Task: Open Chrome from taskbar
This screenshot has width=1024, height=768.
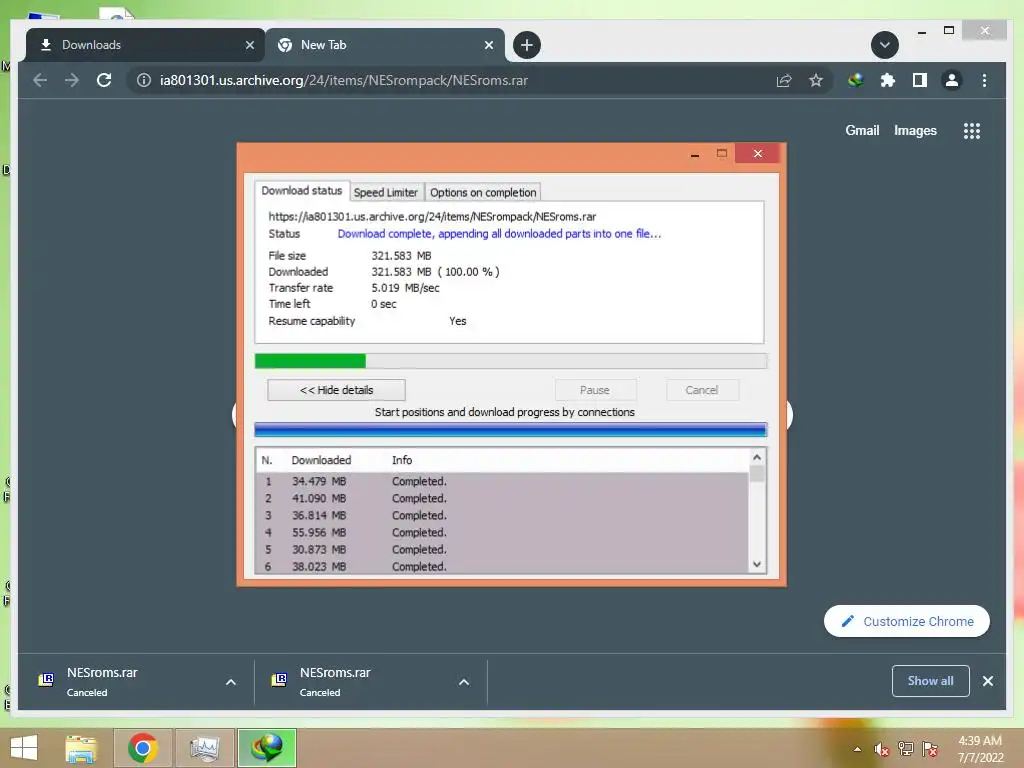Action: (143, 748)
